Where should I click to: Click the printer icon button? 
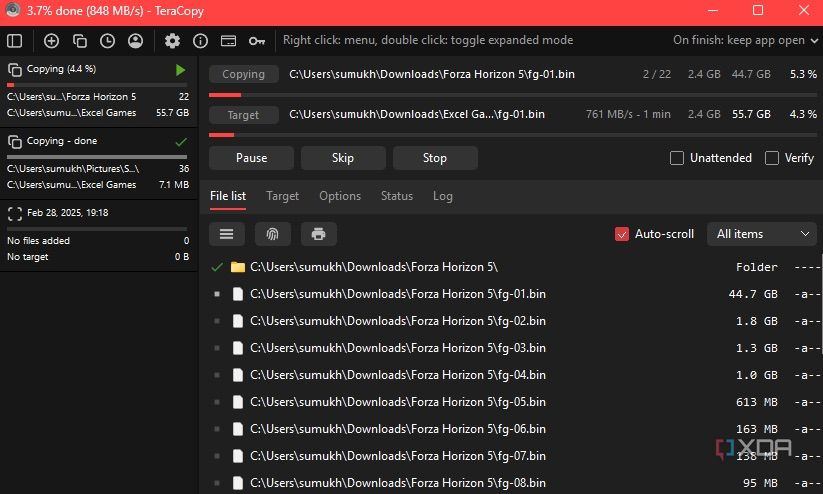(318, 234)
